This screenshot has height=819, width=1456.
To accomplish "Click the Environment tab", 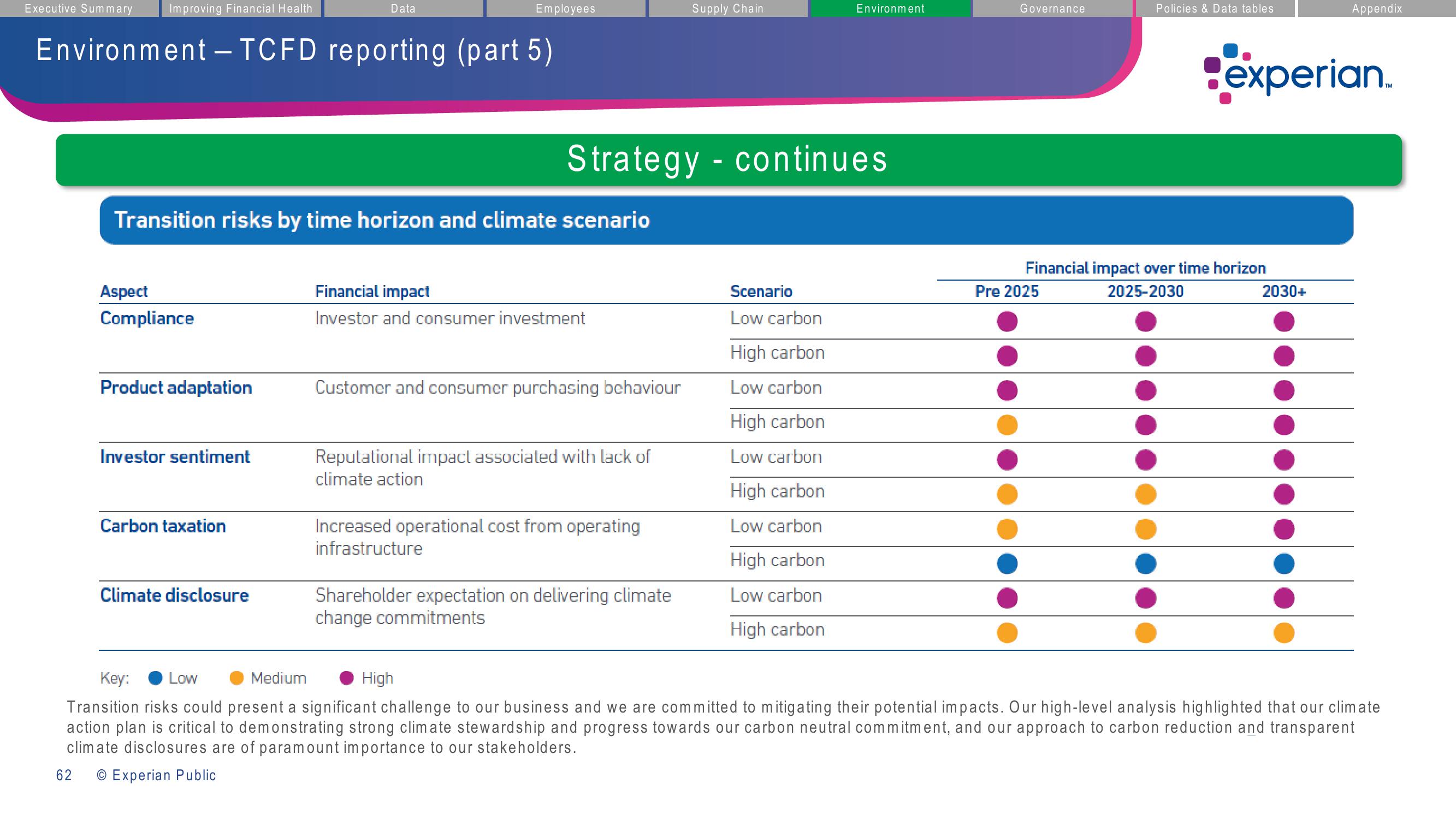I will [x=890, y=9].
